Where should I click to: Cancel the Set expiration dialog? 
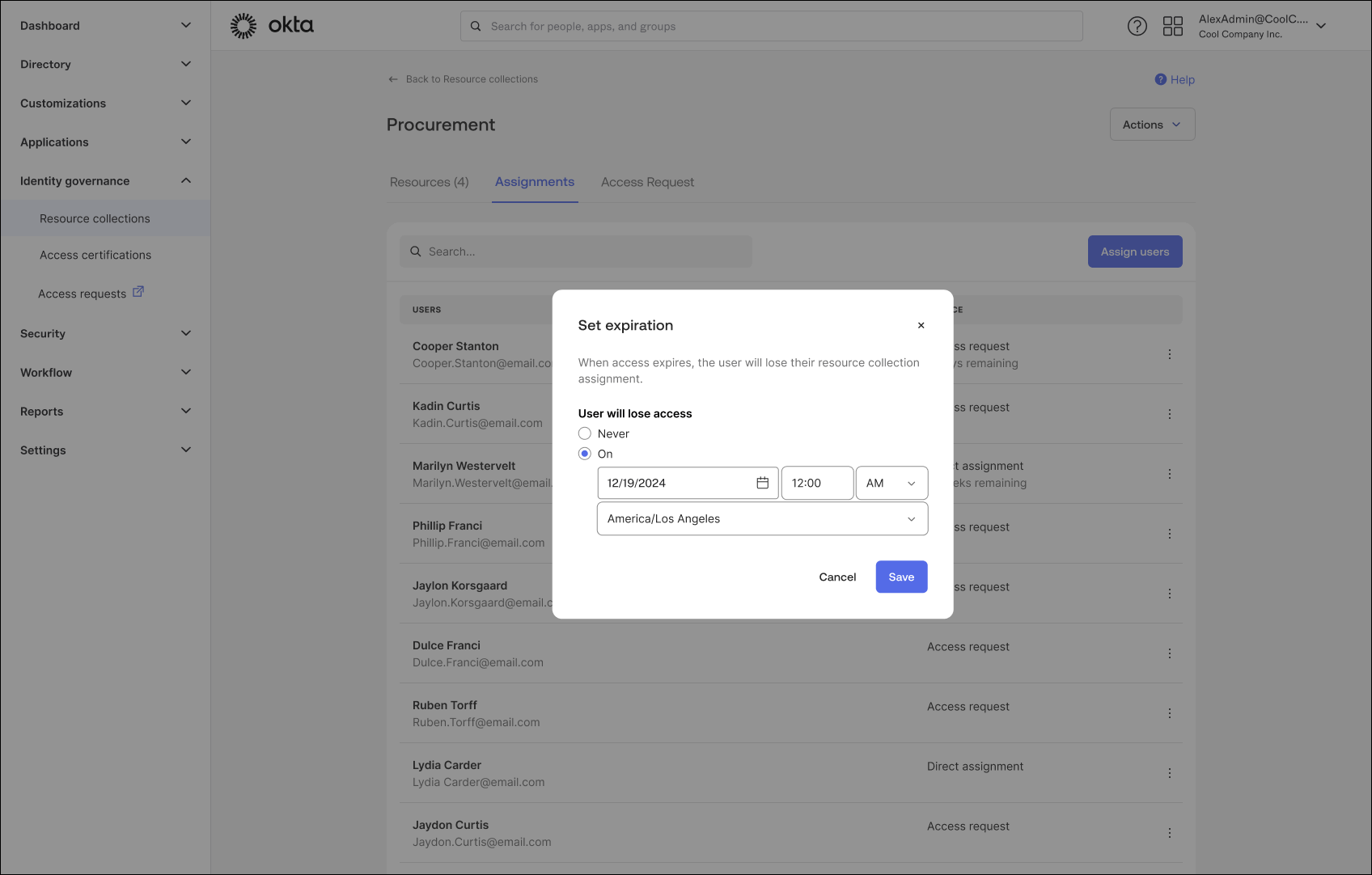[837, 577]
